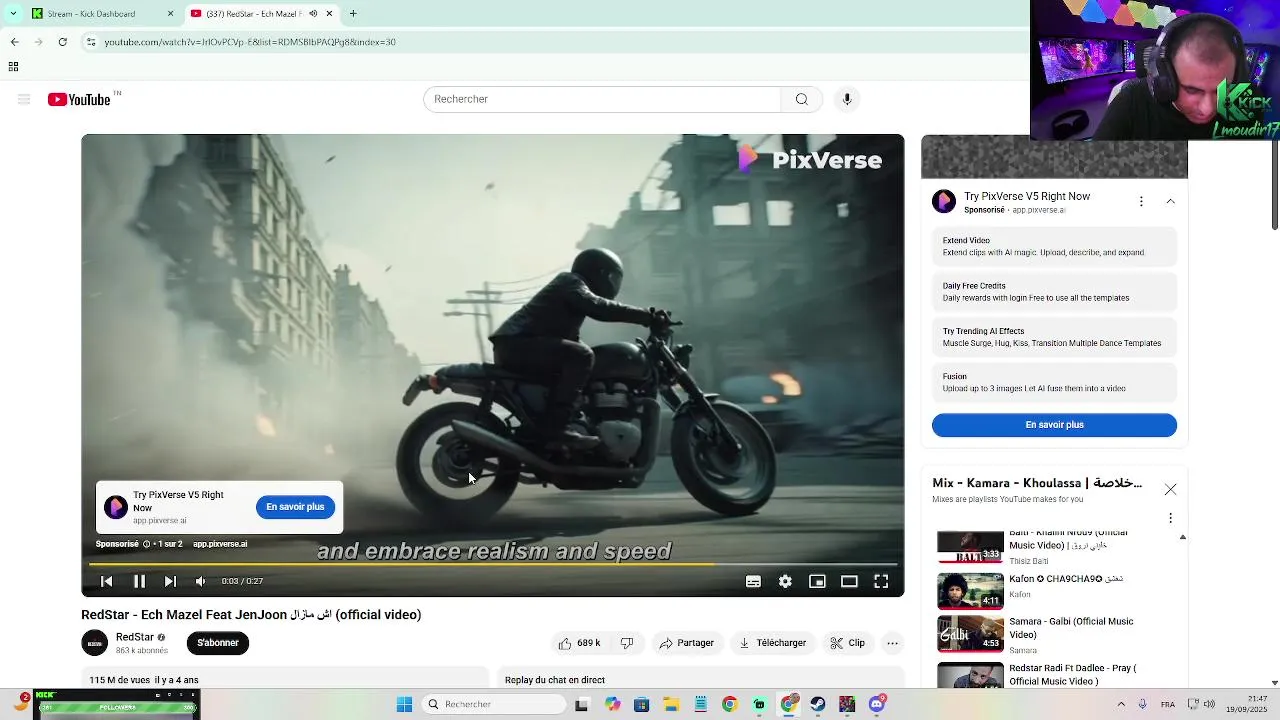Dislike the video with thumbs down

coord(627,643)
